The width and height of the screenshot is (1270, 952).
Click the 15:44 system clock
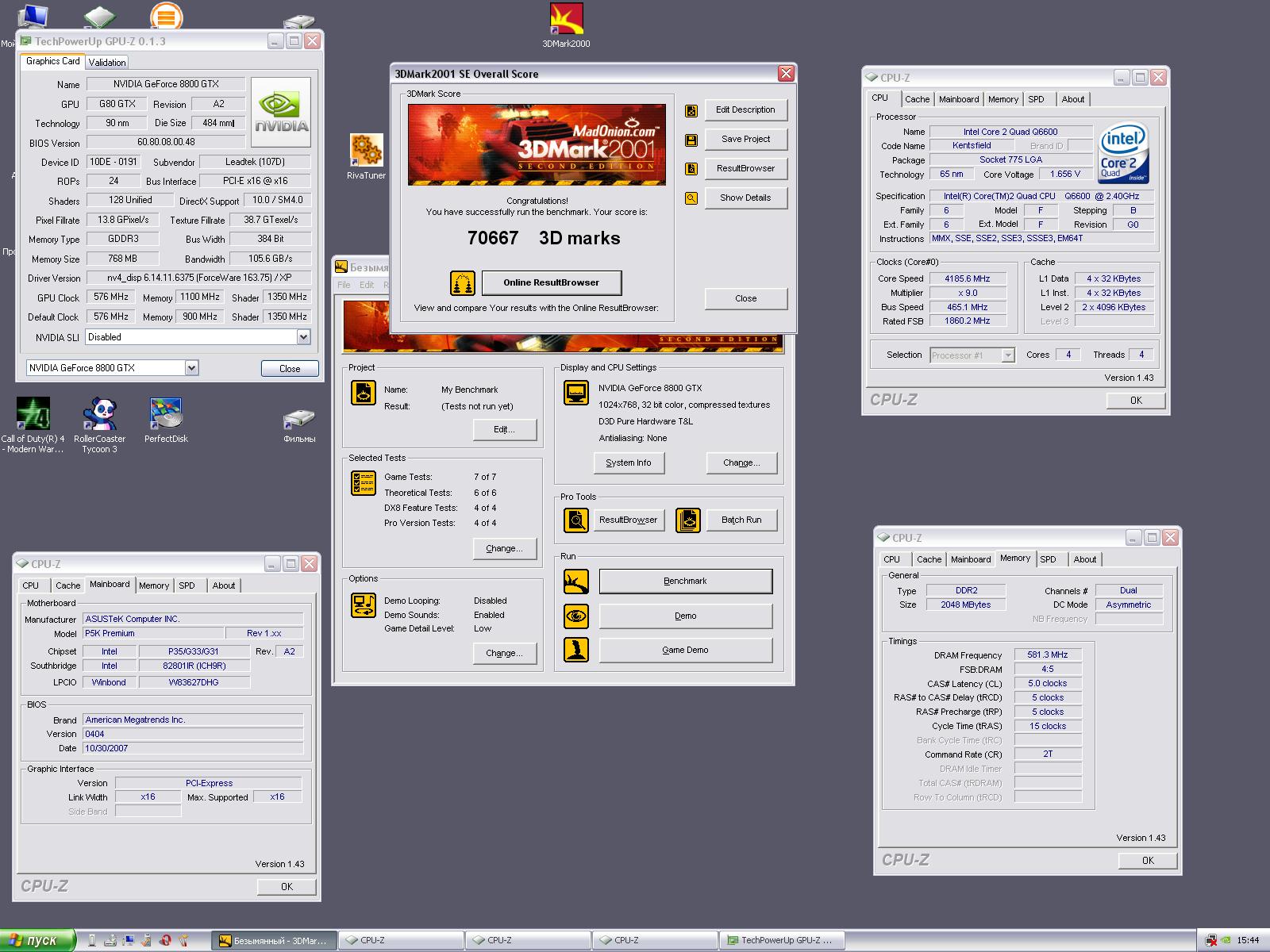point(1248,940)
